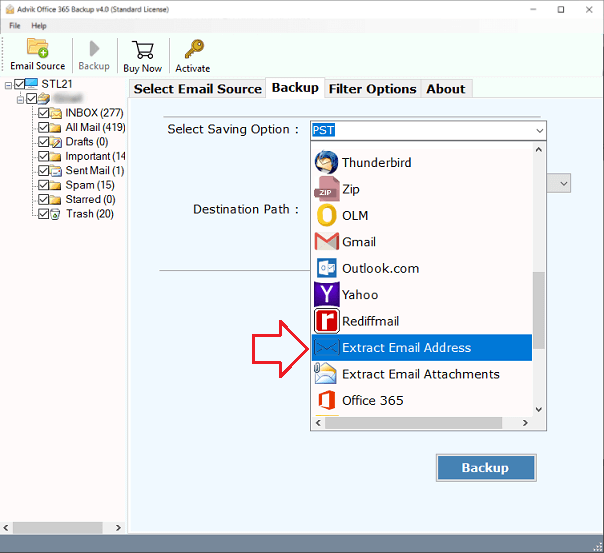This screenshot has height=553, width=604.
Task: Choose Extract Email Address option
Action: pos(422,347)
